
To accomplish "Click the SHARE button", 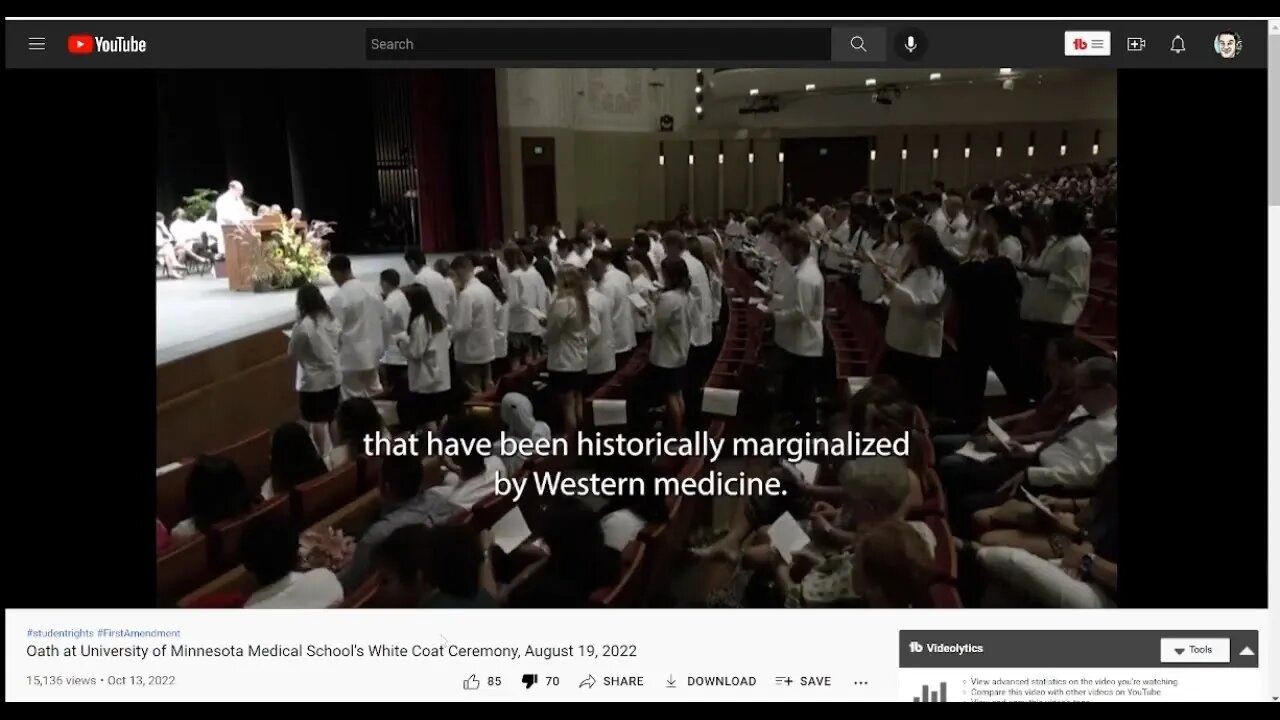I will coord(611,681).
